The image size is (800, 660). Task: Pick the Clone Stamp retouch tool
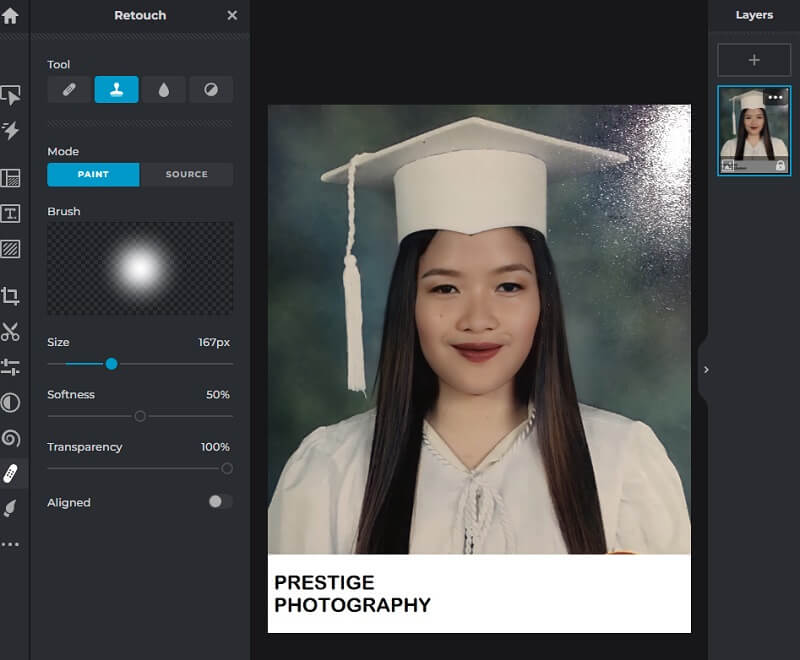coord(116,90)
